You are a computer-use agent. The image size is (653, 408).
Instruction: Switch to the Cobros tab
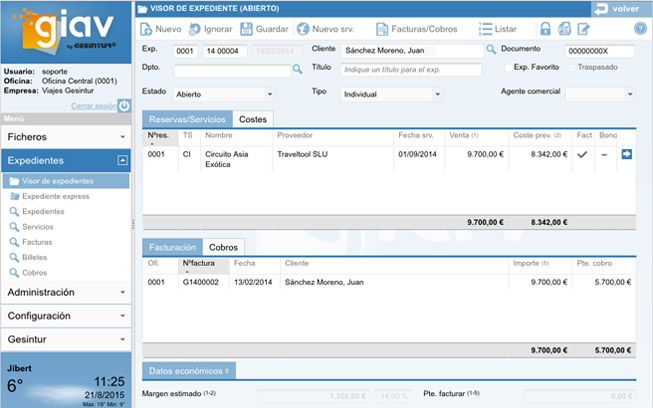tap(223, 247)
